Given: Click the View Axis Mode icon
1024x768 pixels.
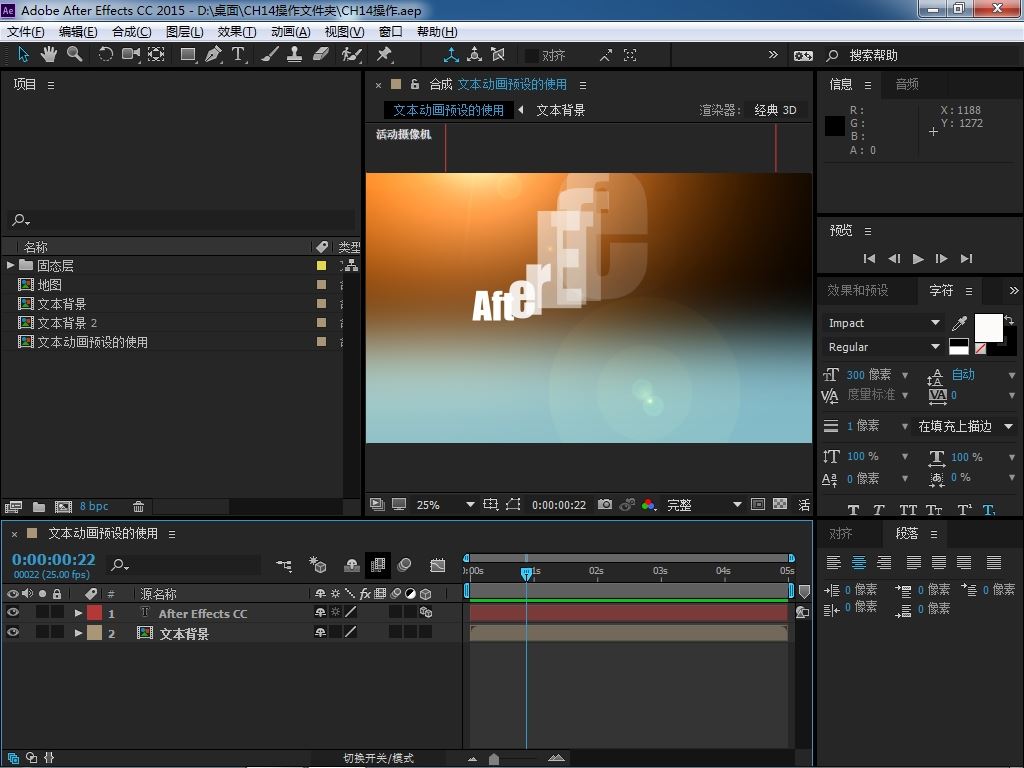Looking at the screenshot, I should [x=498, y=55].
